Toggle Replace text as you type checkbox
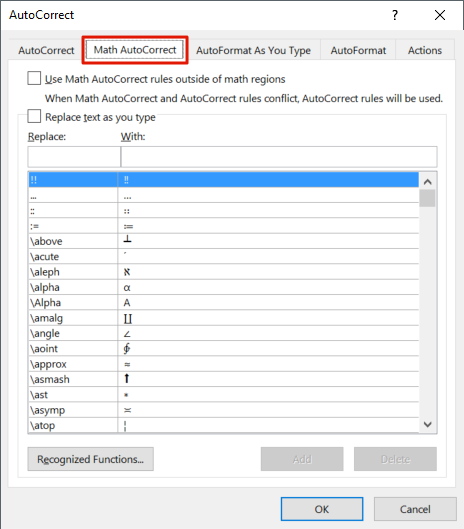This screenshot has height=529, width=464. pos(34,116)
